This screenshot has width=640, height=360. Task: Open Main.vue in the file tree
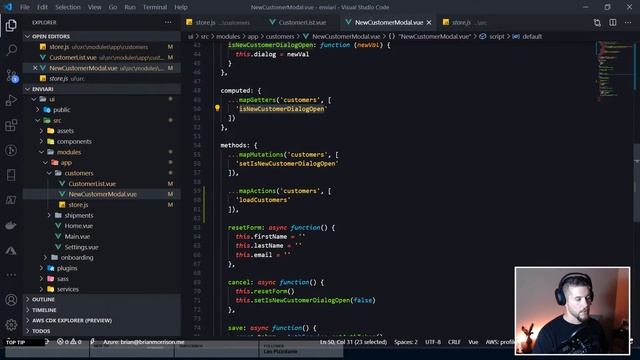point(77,236)
